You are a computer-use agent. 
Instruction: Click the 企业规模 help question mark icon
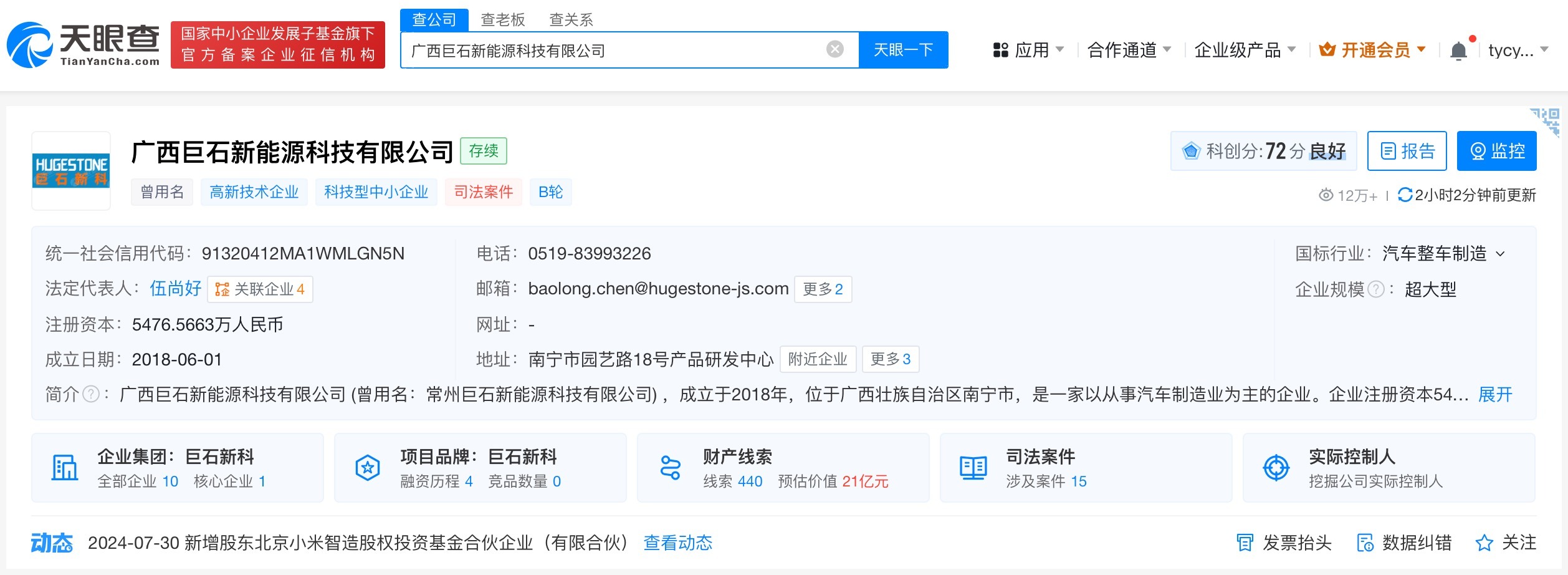tap(1376, 289)
